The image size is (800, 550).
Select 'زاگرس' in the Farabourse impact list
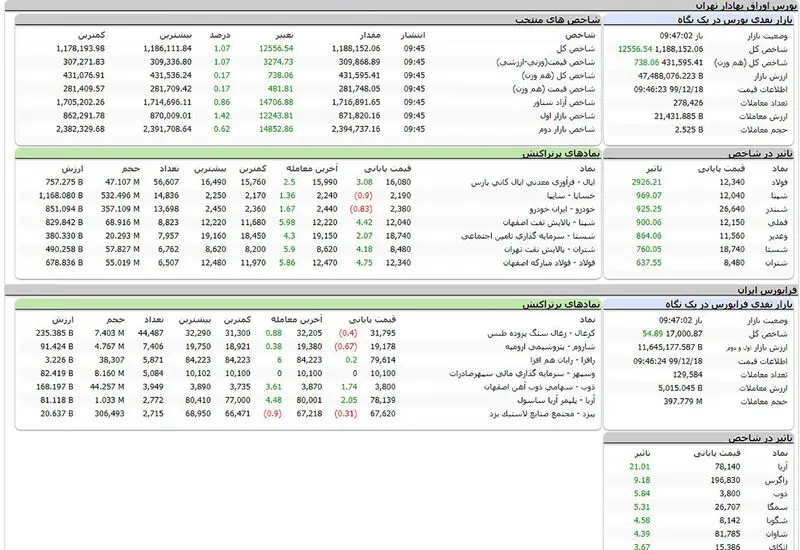[776, 480]
